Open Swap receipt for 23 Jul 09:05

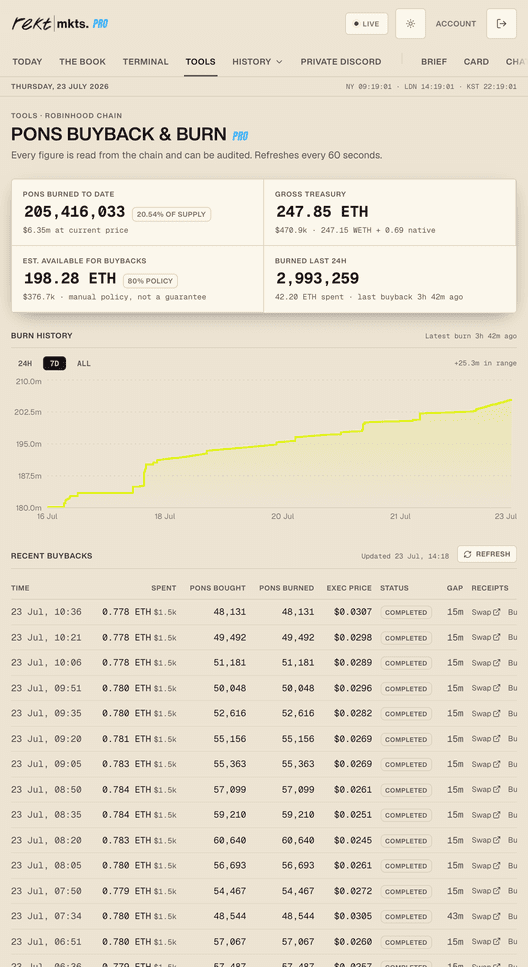(x=486, y=764)
